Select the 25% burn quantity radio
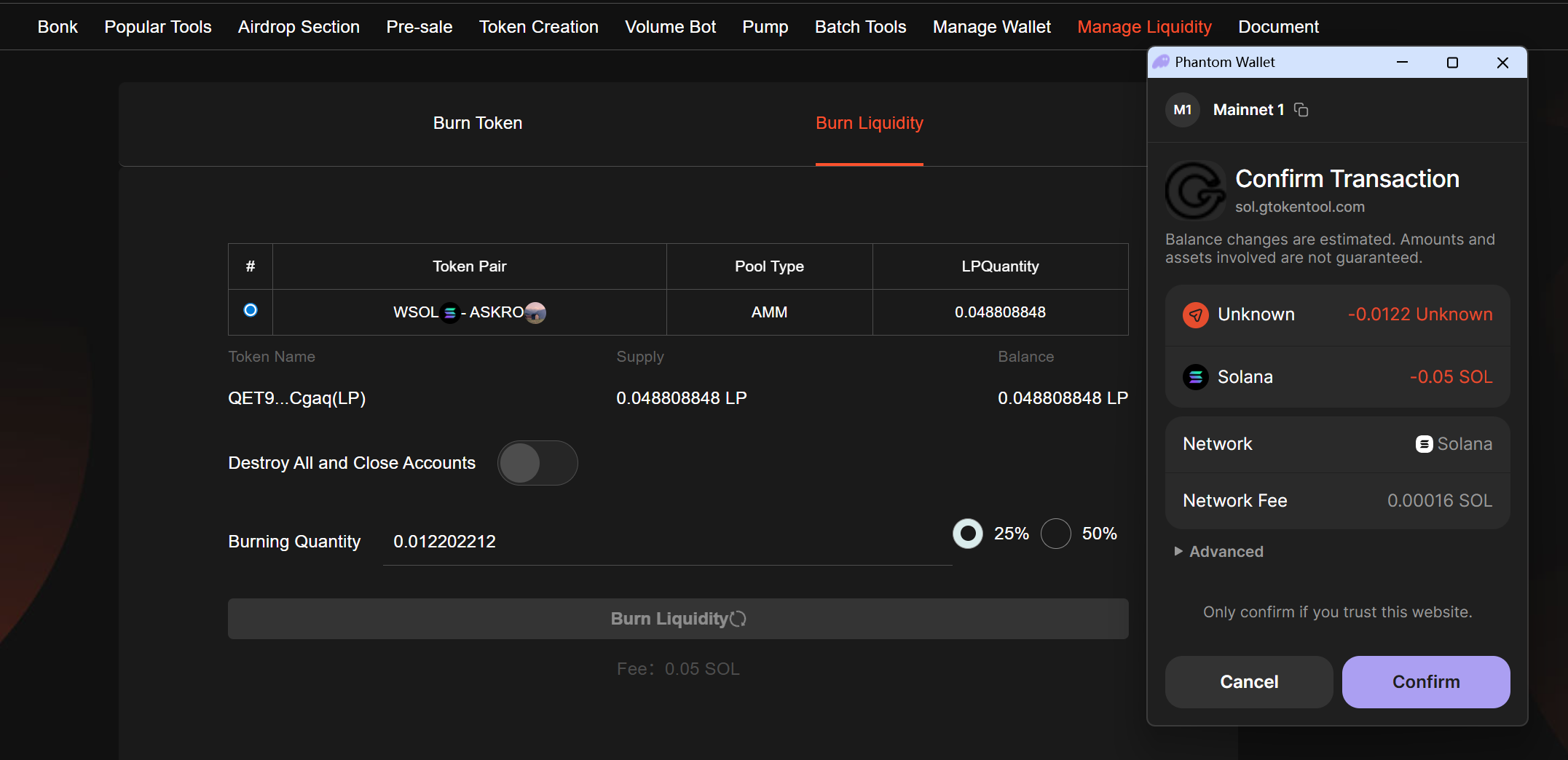 968,534
